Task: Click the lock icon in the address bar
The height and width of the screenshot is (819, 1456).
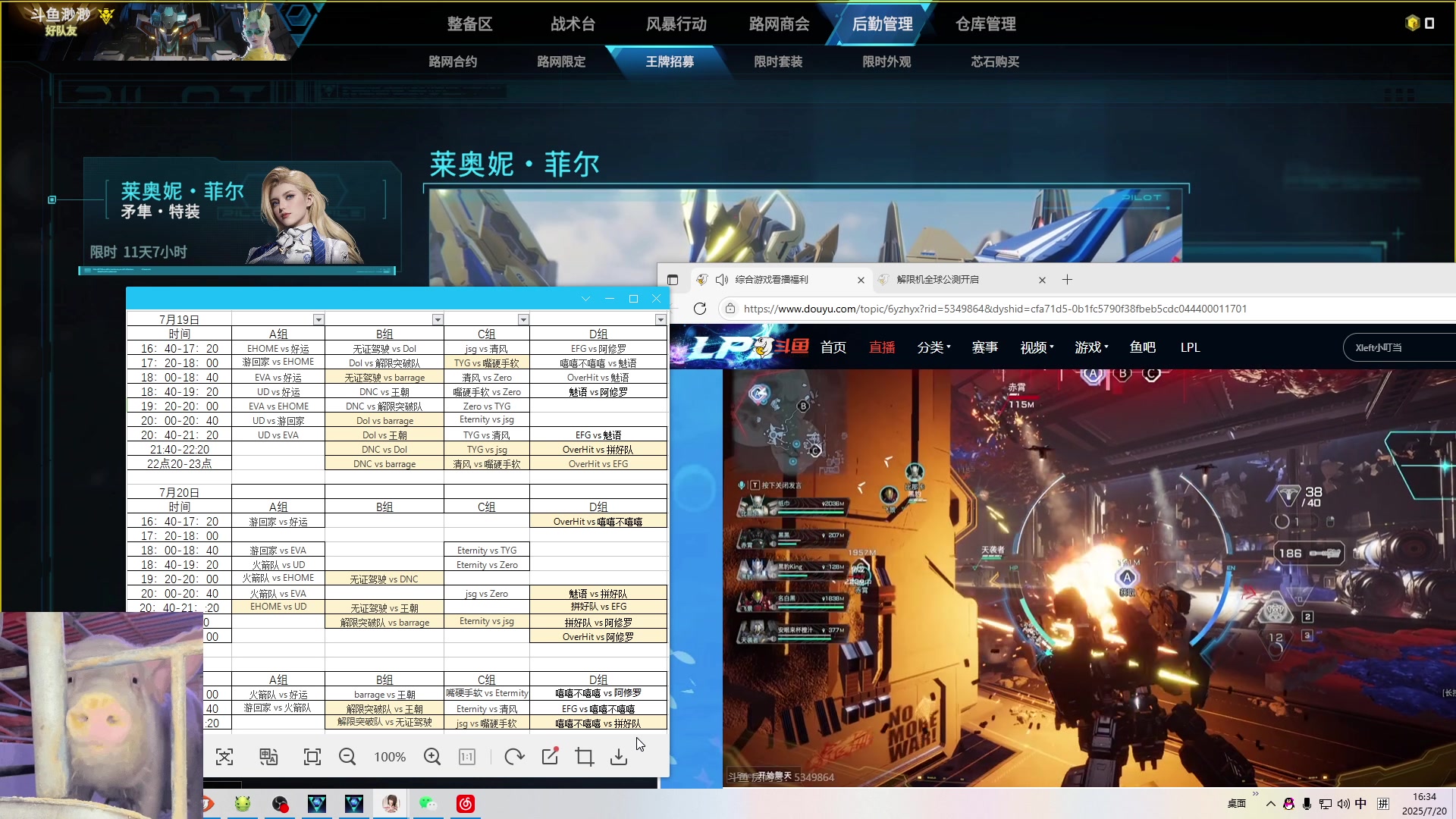Action: 730,309
